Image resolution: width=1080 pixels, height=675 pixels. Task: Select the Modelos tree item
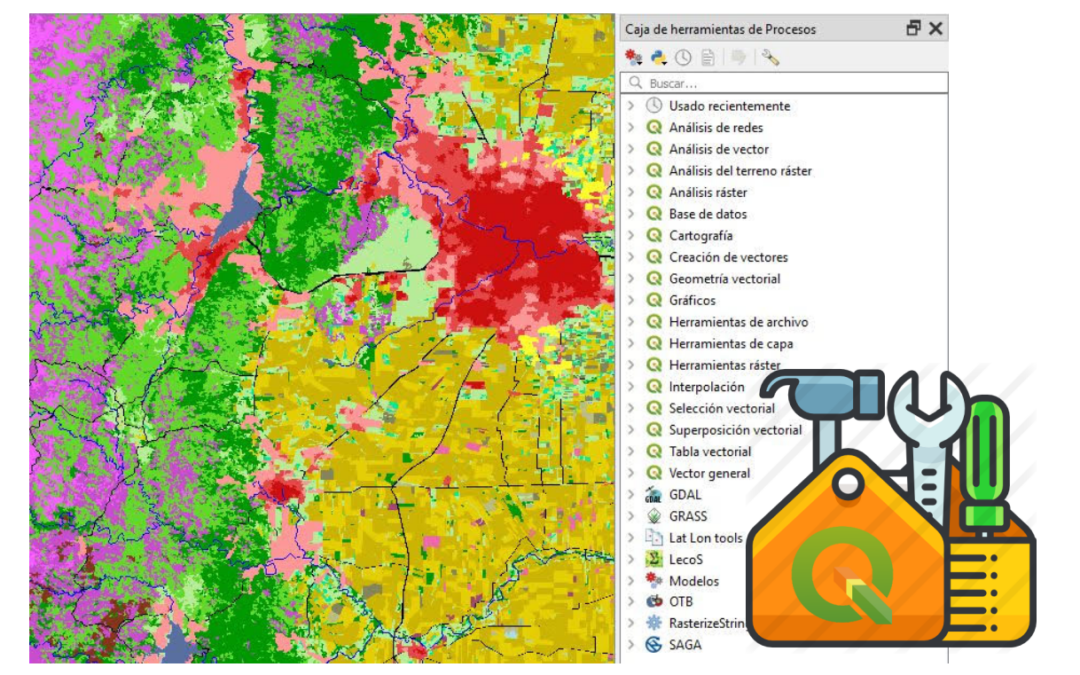[694, 581]
